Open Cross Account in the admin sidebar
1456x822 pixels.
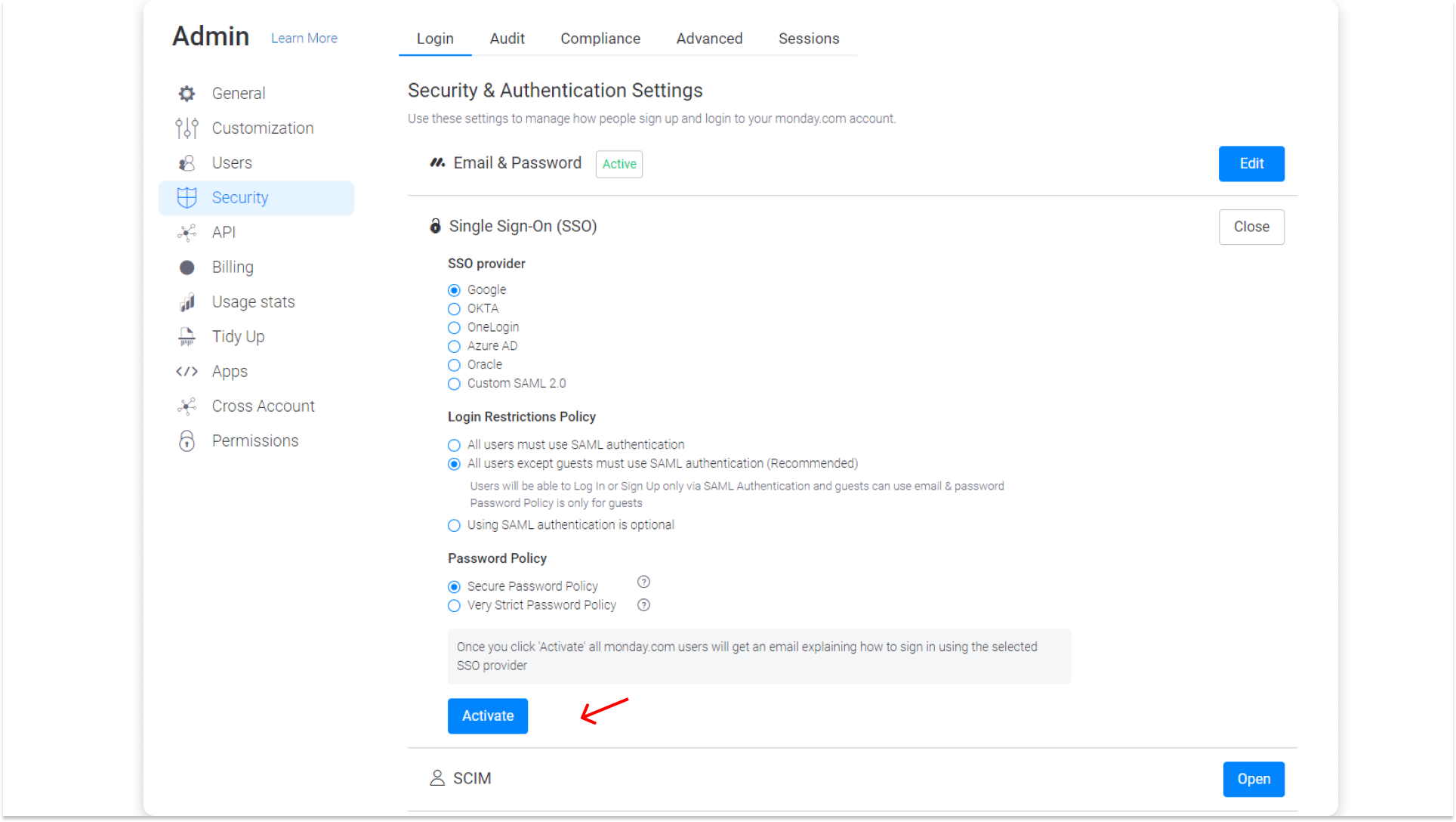(x=256, y=406)
